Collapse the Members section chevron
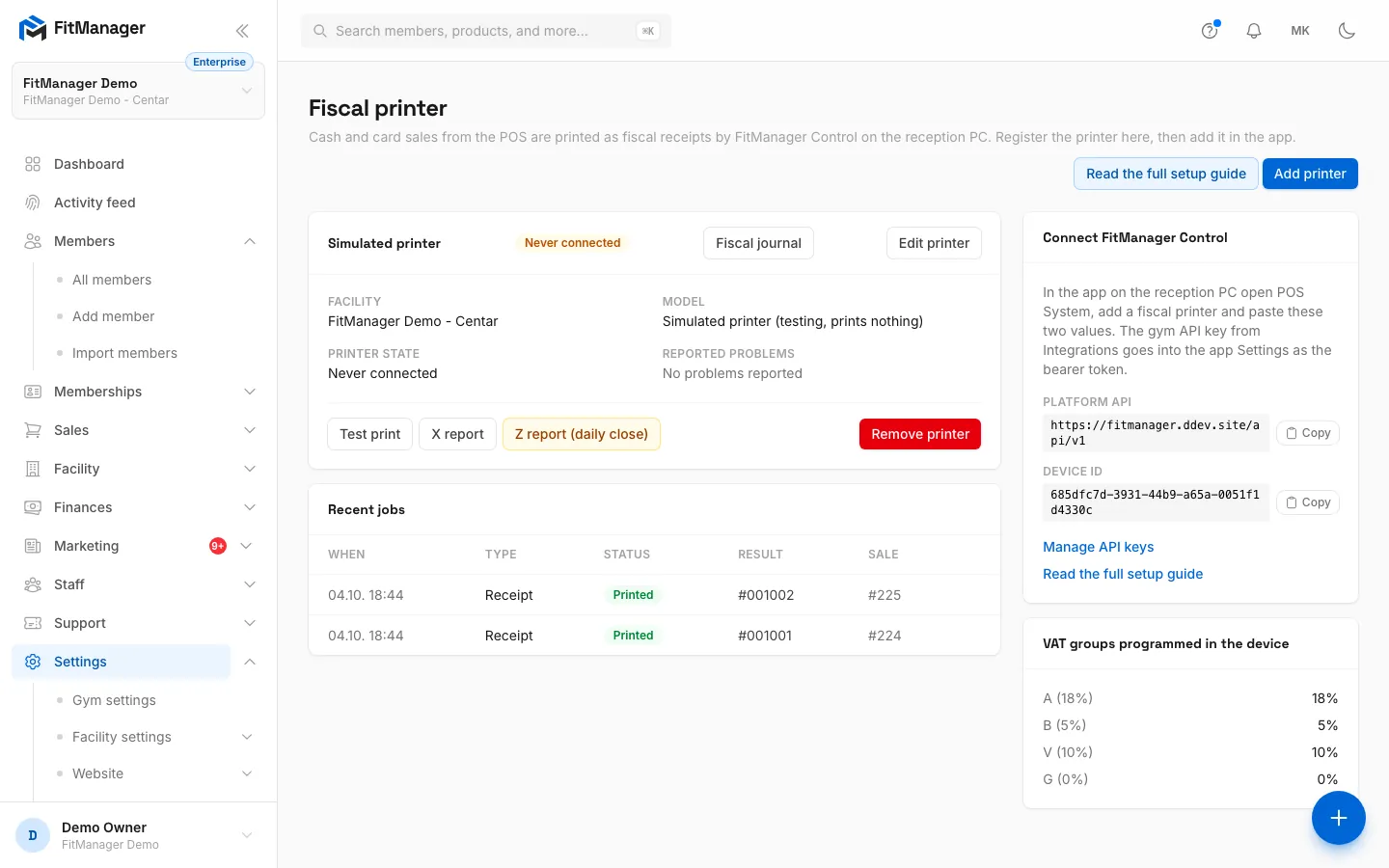This screenshot has width=1389, height=868. point(250,241)
